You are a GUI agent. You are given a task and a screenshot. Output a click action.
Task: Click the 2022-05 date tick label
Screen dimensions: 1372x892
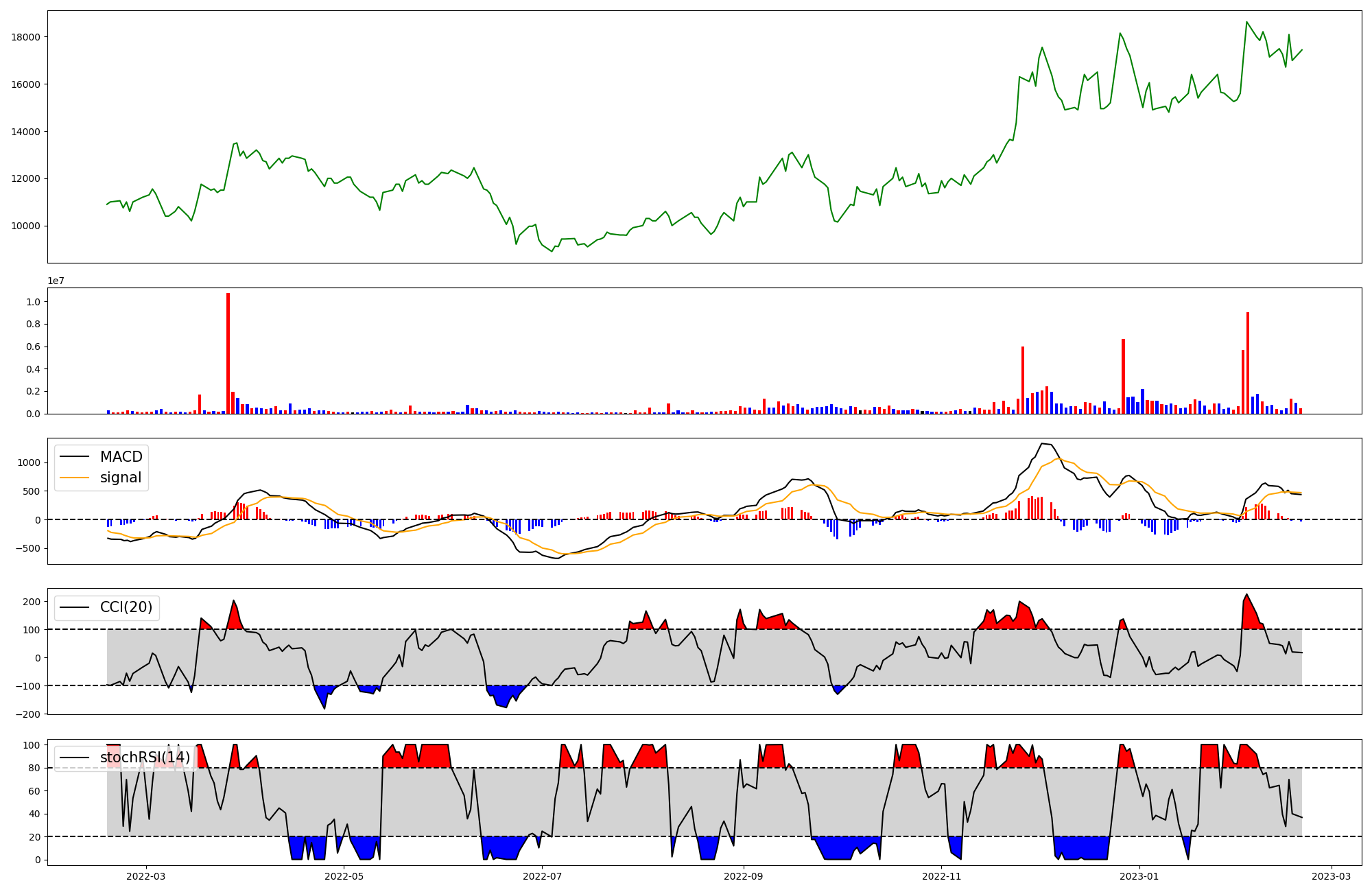[x=344, y=876]
